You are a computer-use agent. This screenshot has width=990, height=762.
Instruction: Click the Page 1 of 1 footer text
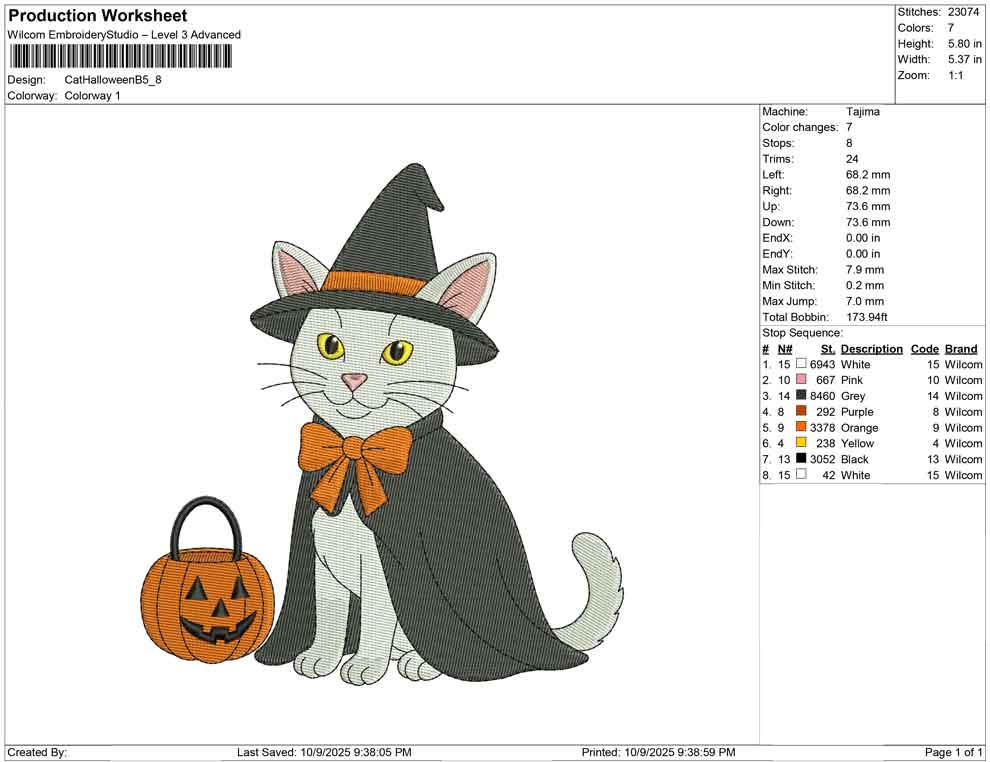[953, 752]
